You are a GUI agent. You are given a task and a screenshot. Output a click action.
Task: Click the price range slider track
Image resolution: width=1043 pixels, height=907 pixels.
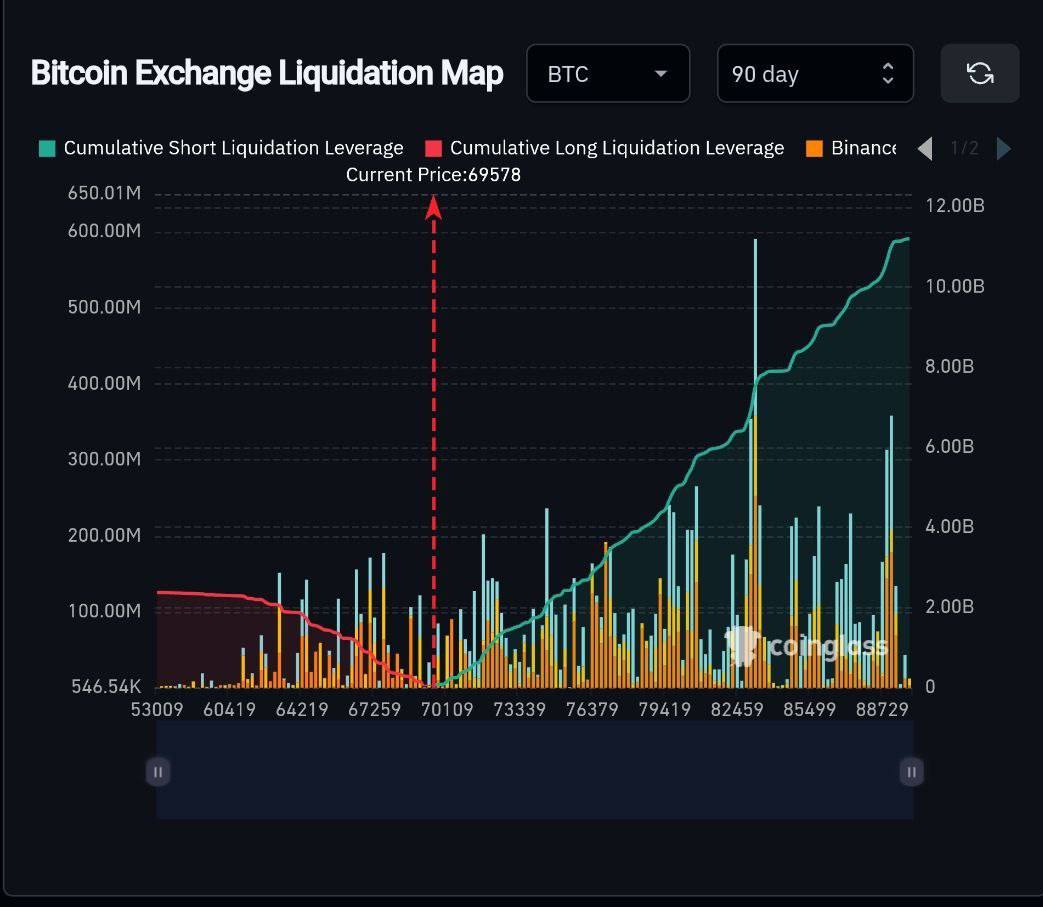(x=534, y=771)
